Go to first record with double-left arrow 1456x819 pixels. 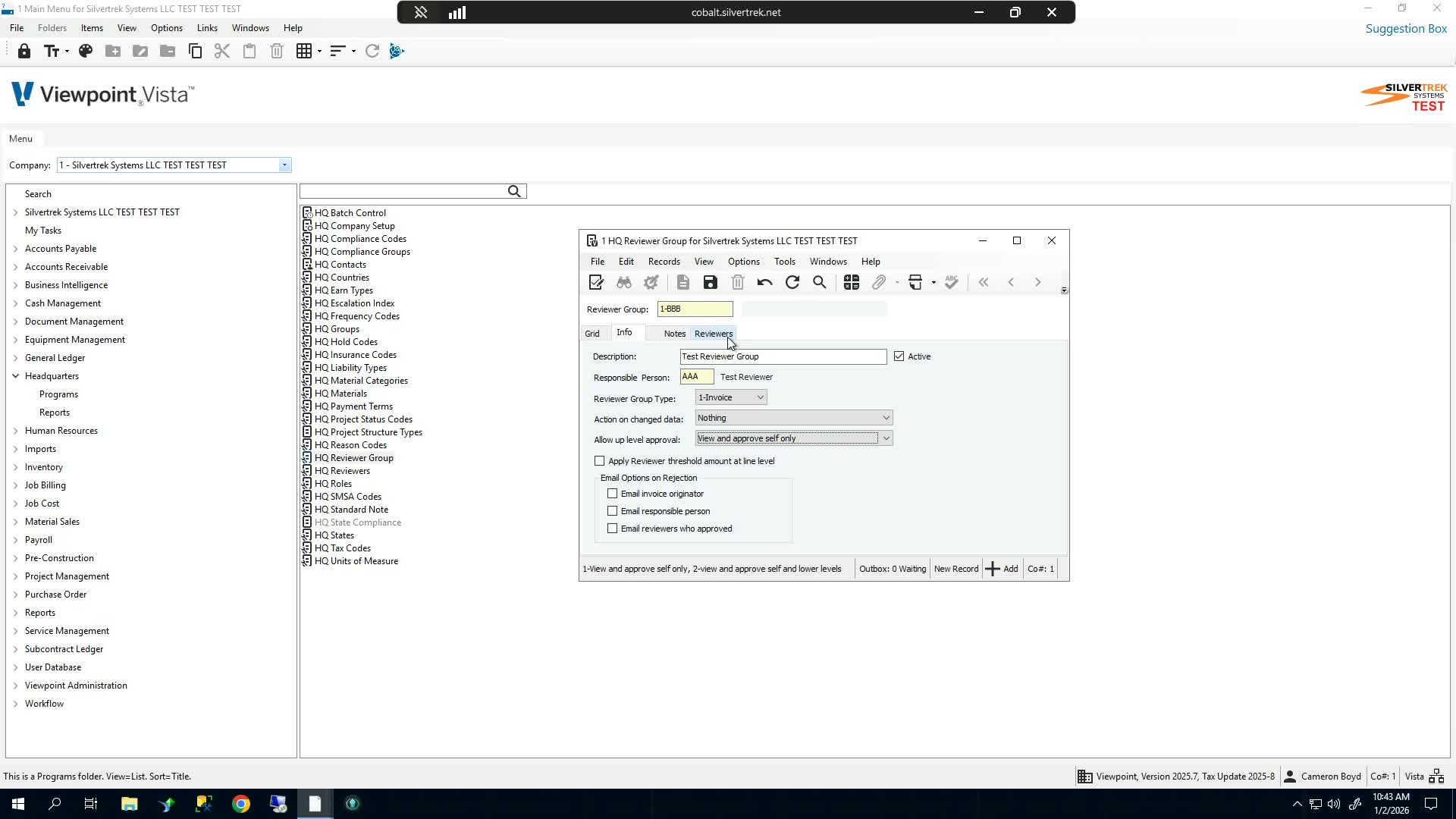(984, 283)
